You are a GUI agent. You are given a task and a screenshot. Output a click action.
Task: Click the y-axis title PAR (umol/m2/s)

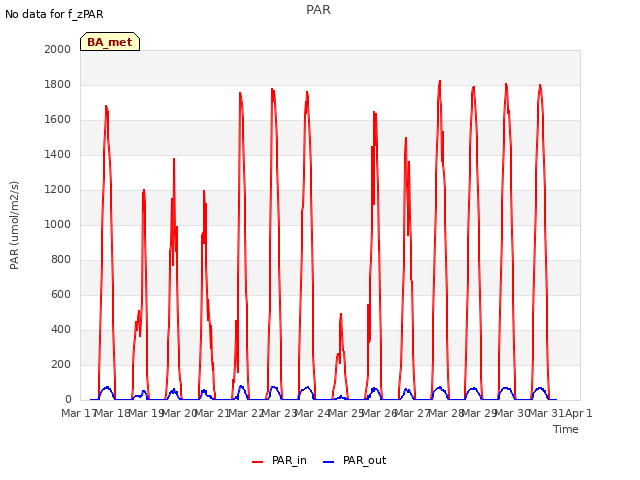[x=14, y=225]
